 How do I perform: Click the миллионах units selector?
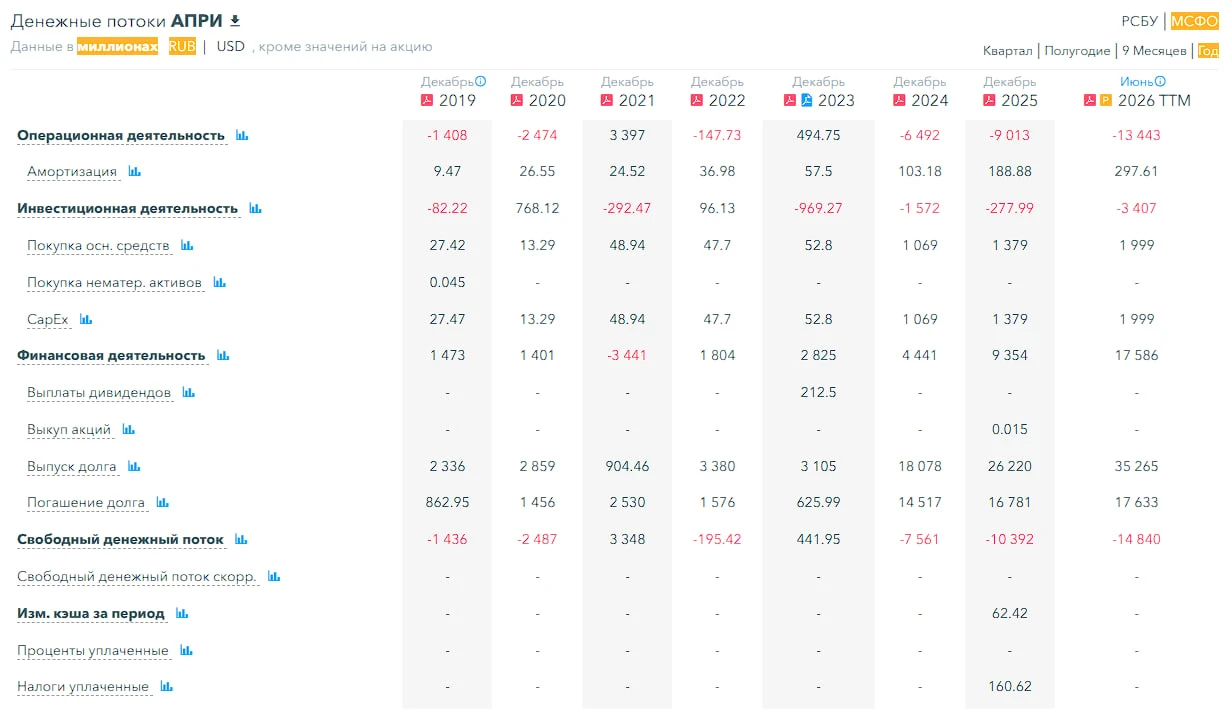point(118,46)
